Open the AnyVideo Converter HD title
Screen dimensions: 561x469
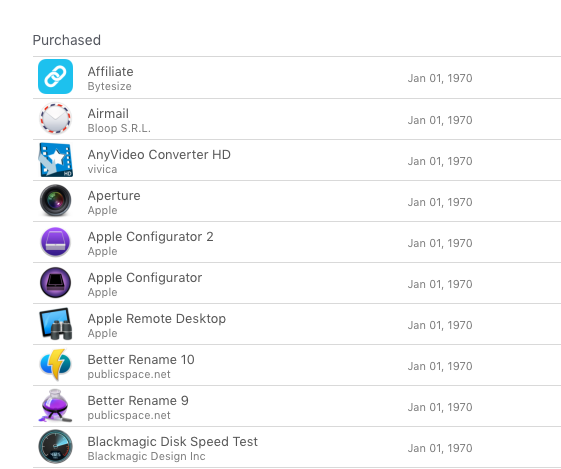(159, 155)
